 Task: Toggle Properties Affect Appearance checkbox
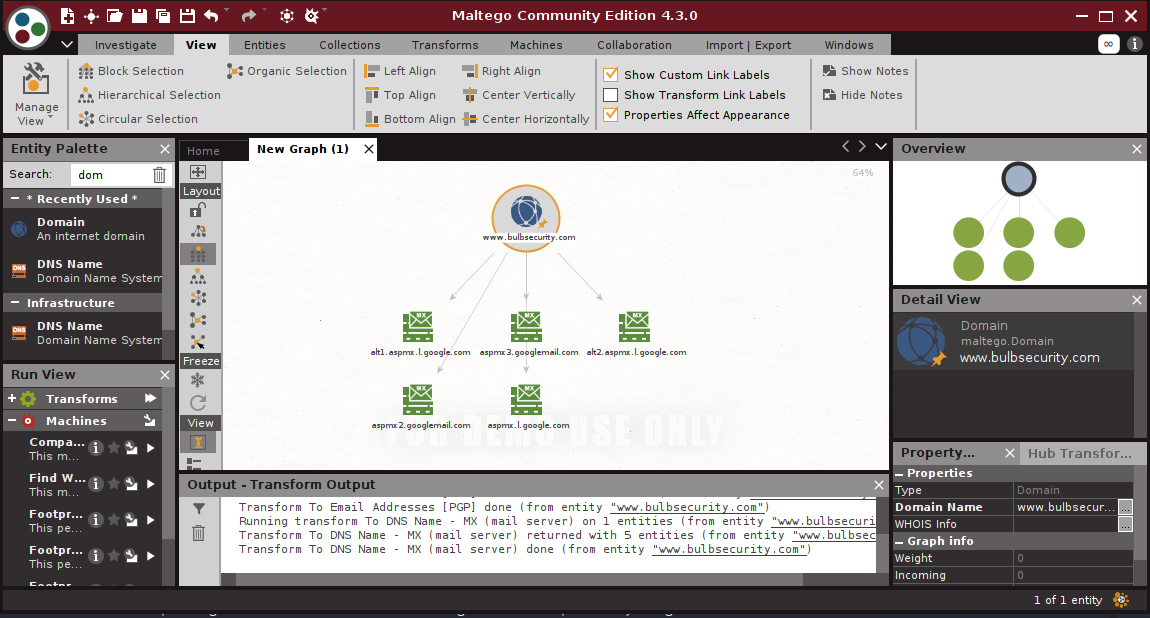pyautogui.click(x=610, y=115)
